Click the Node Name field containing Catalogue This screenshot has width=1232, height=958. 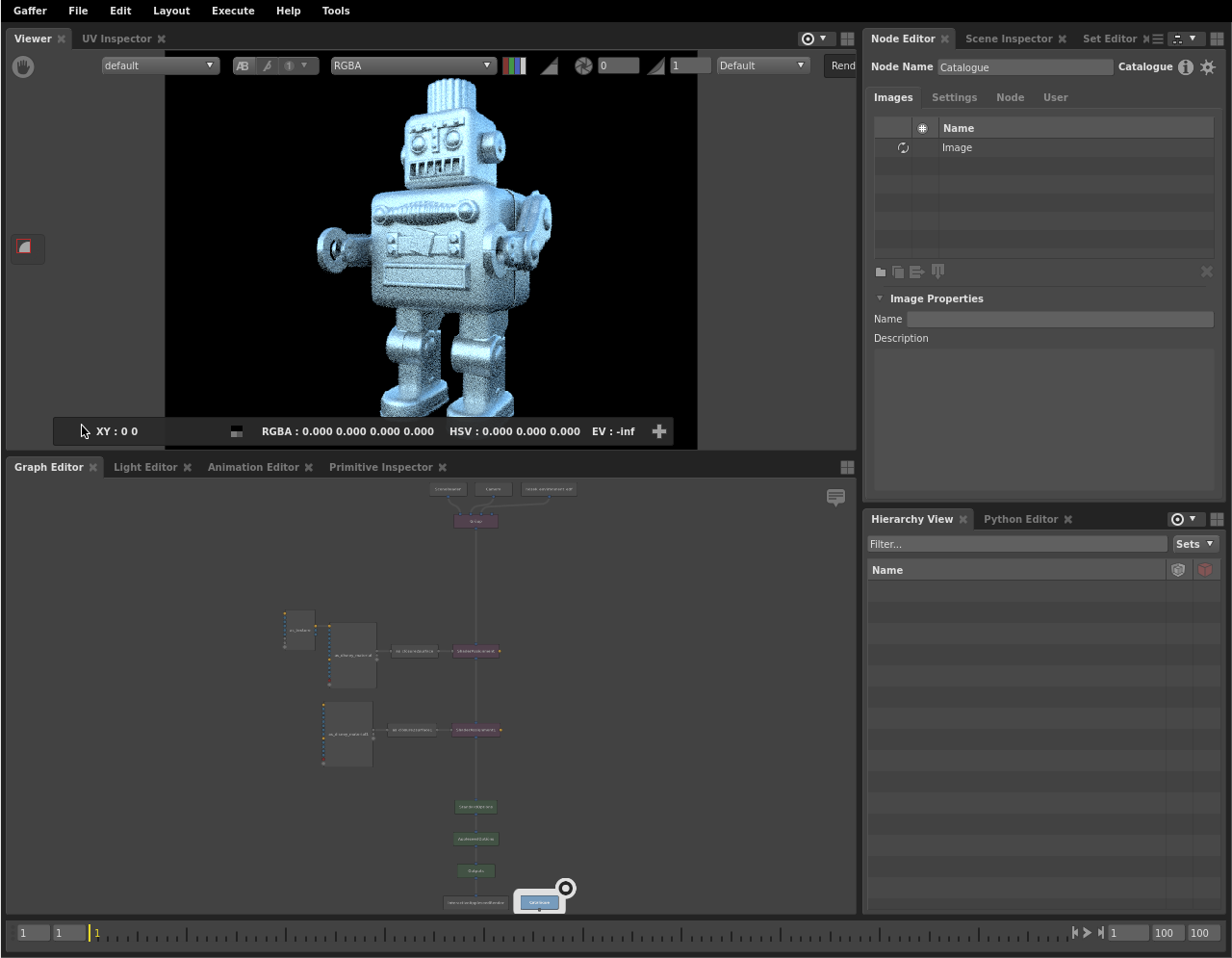point(1025,67)
